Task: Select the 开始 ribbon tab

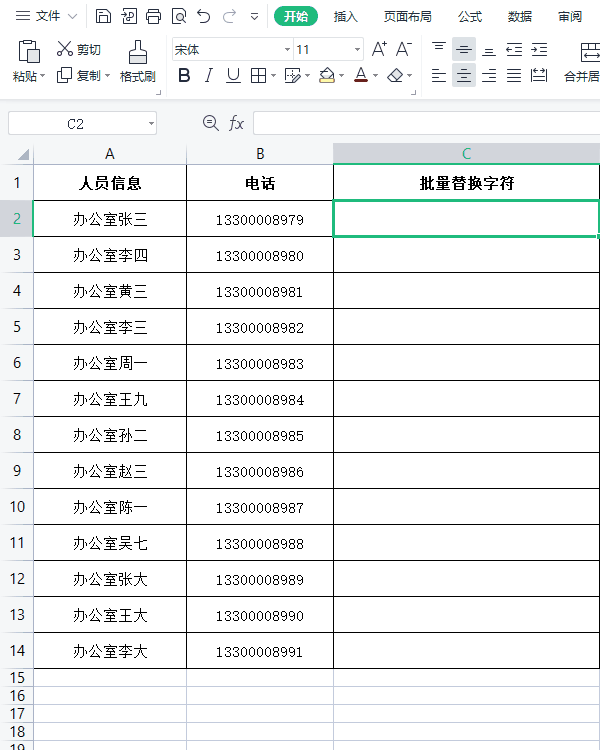Action: [x=296, y=16]
